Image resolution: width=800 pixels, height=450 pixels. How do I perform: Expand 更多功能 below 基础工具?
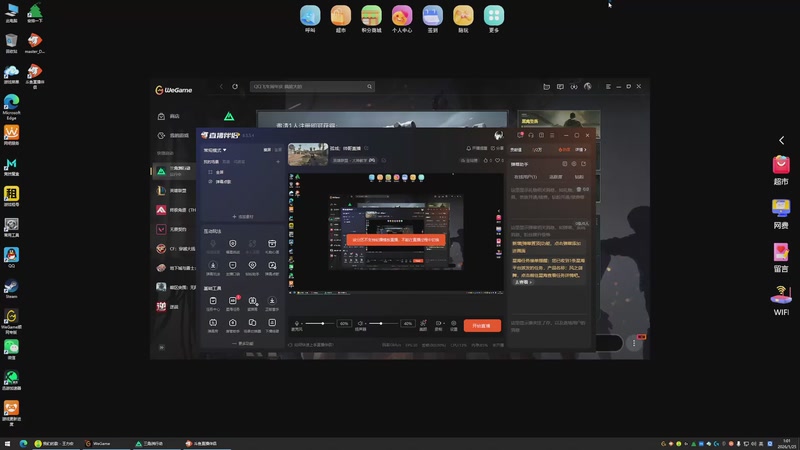coord(243,343)
